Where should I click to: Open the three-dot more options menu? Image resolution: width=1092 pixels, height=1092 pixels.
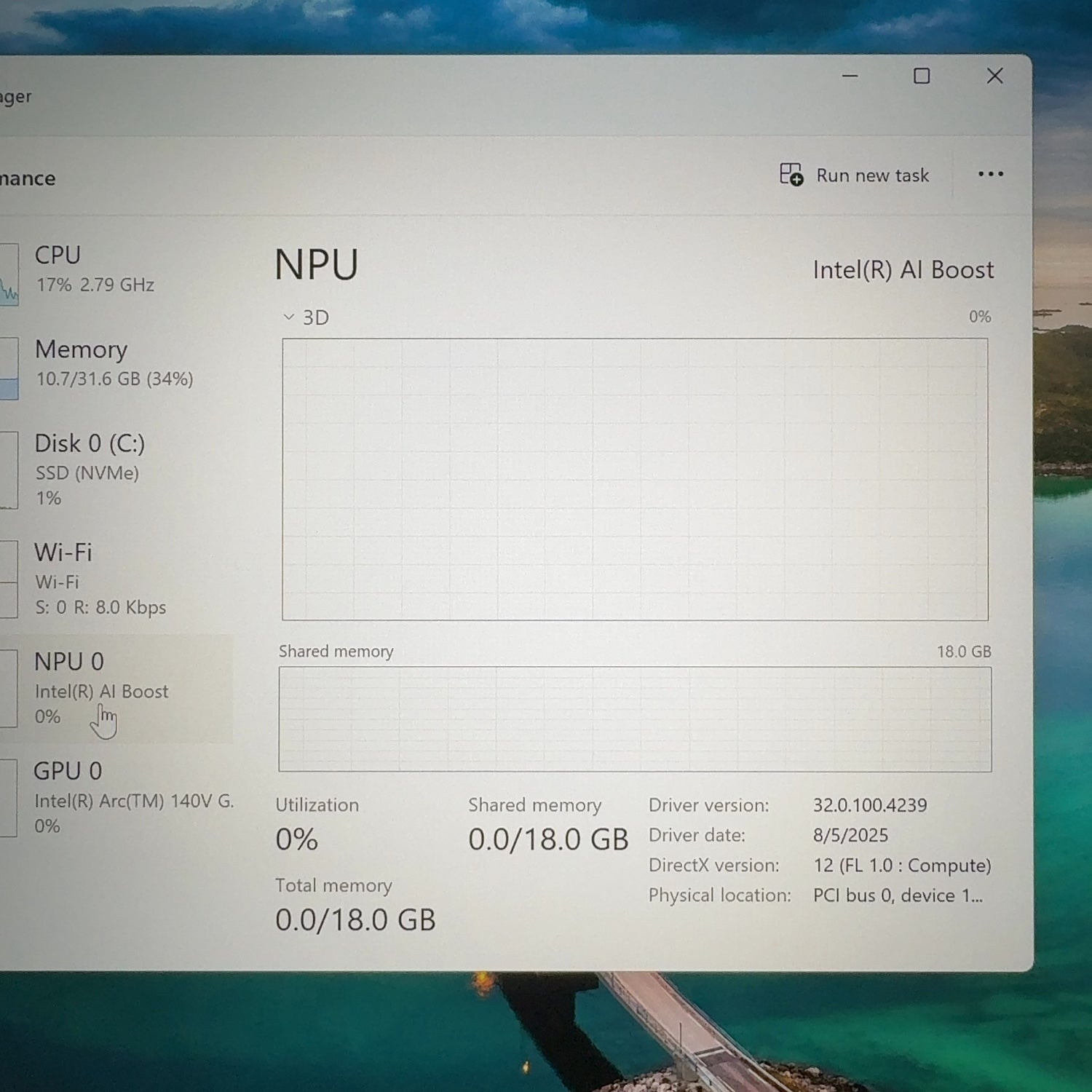990,174
